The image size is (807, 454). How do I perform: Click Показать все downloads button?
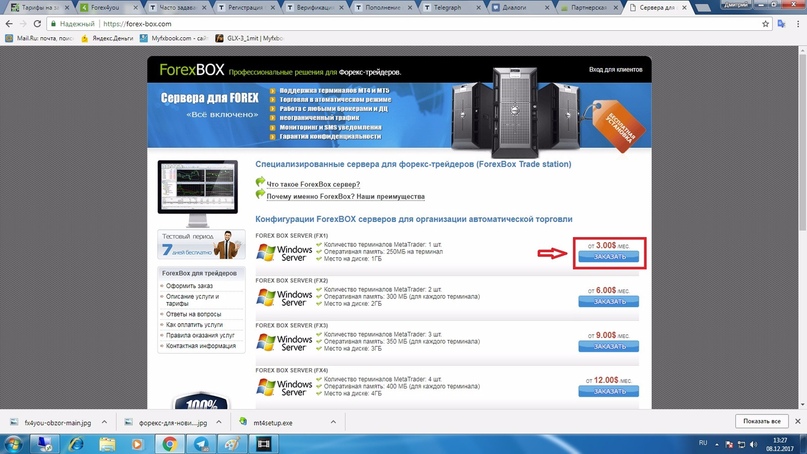[762, 421]
